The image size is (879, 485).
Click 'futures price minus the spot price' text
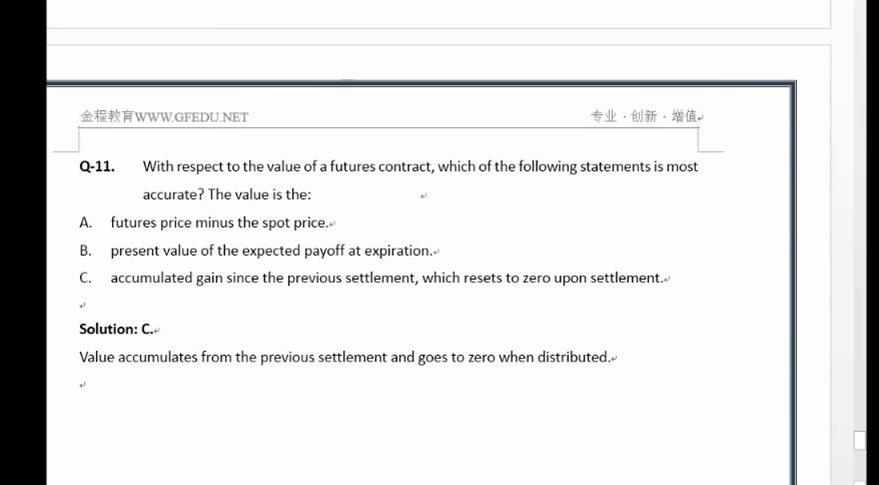(219, 223)
